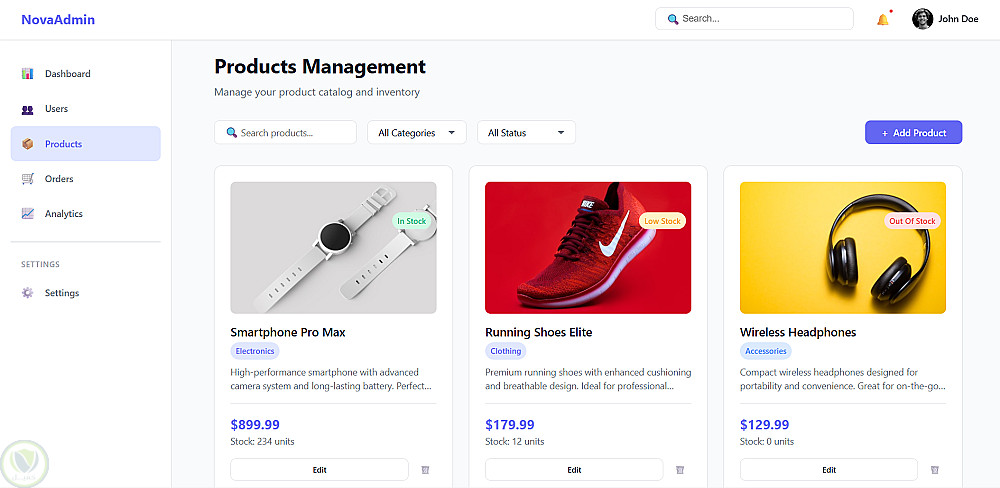Go to Users in the sidebar
Viewport: 1000px width, 488px height.
point(56,109)
